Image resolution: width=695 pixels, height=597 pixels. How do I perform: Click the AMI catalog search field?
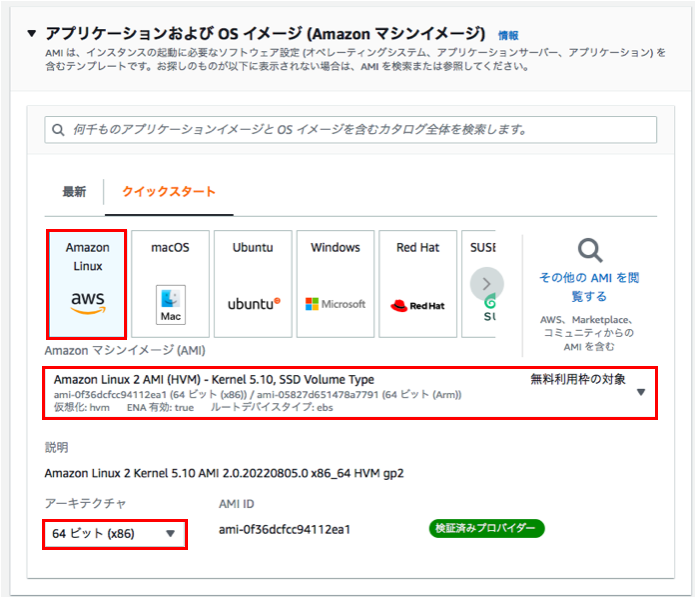click(x=350, y=129)
